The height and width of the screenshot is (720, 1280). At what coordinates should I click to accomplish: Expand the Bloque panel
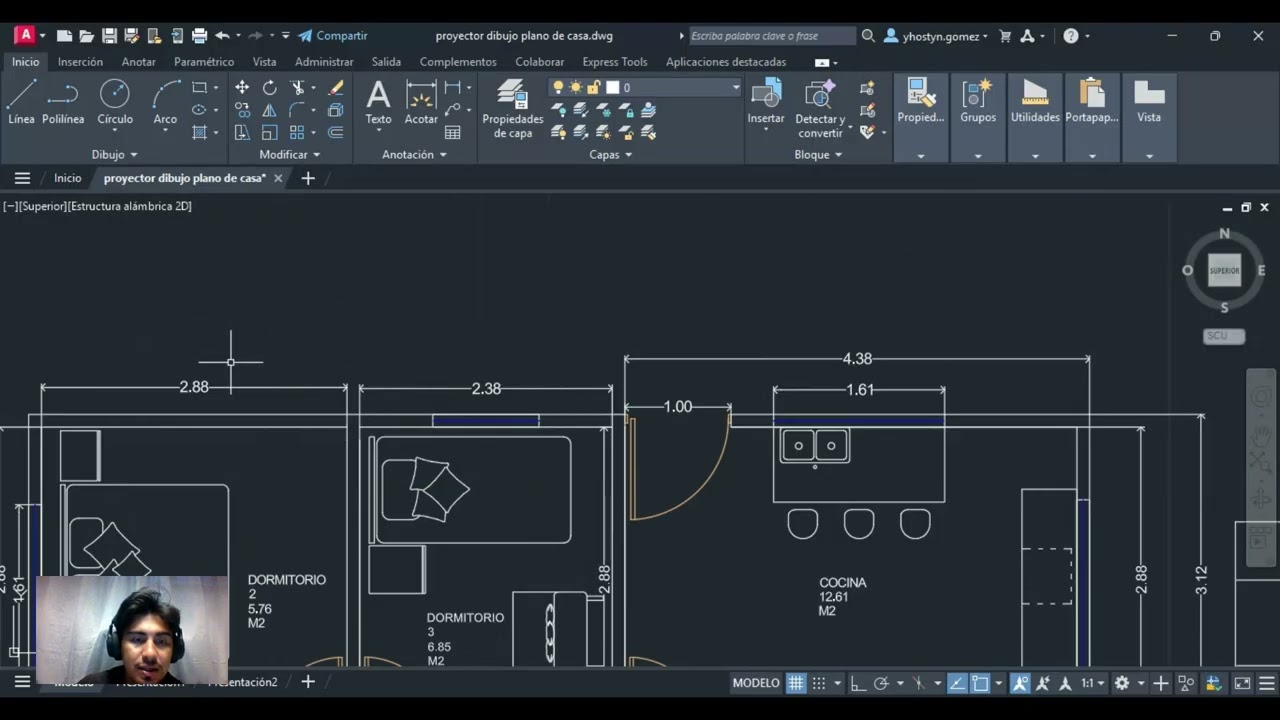(x=818, y=155)
